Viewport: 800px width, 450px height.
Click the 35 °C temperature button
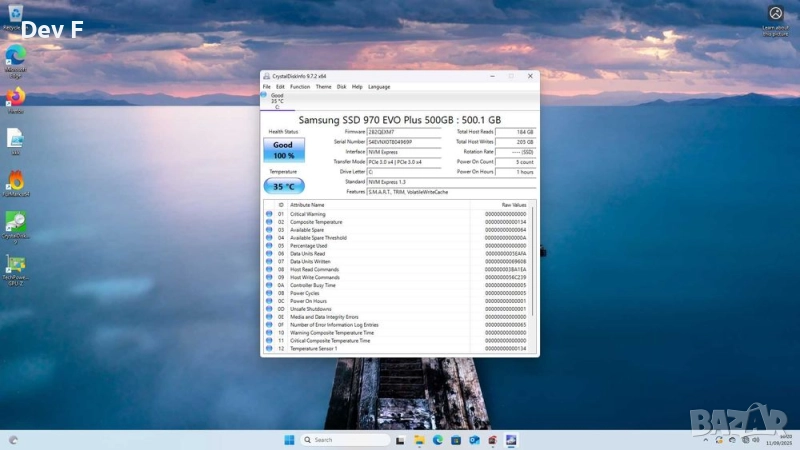coord(284,186)
